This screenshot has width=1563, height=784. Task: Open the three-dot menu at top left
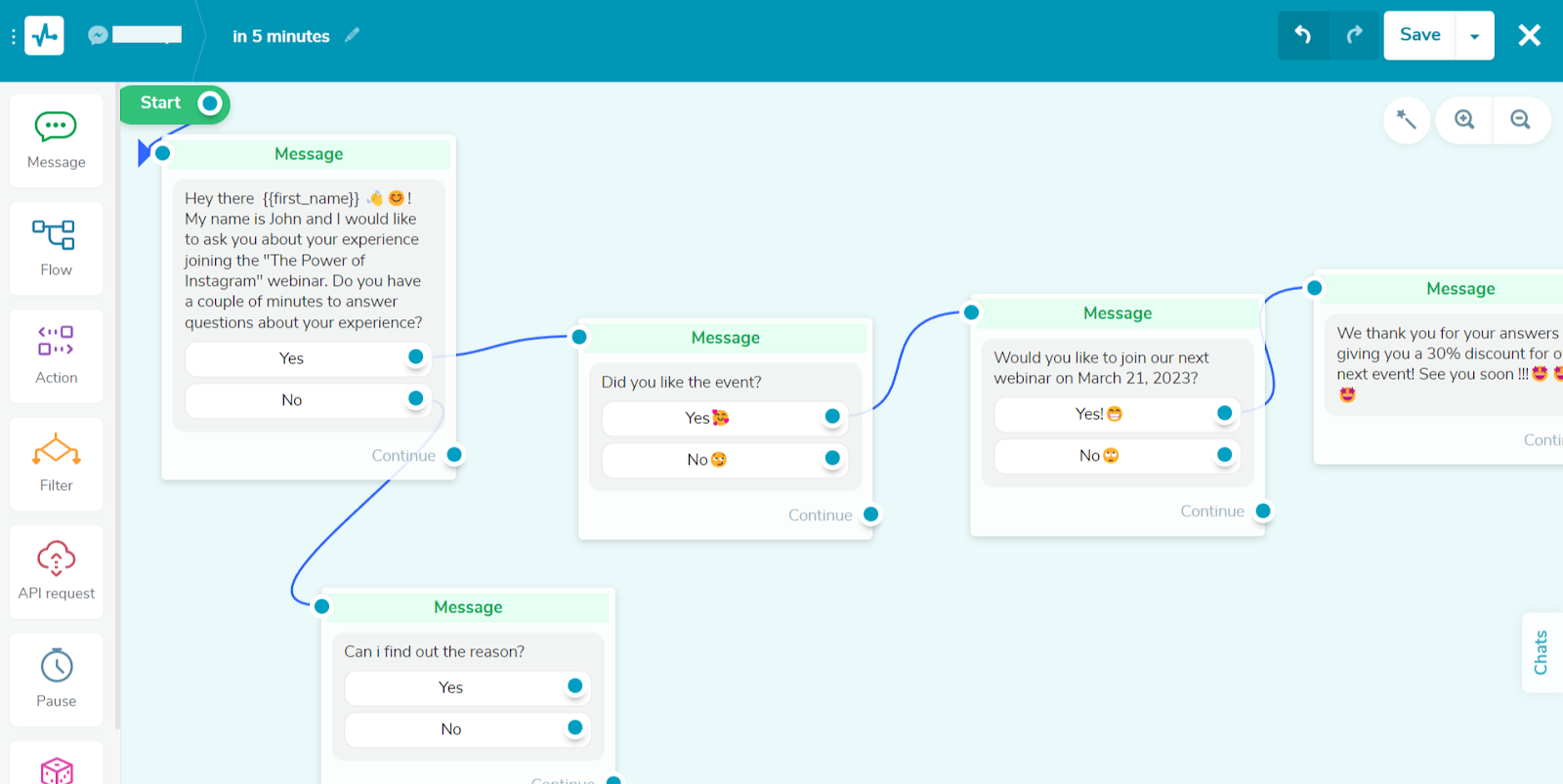click(14, 36)
